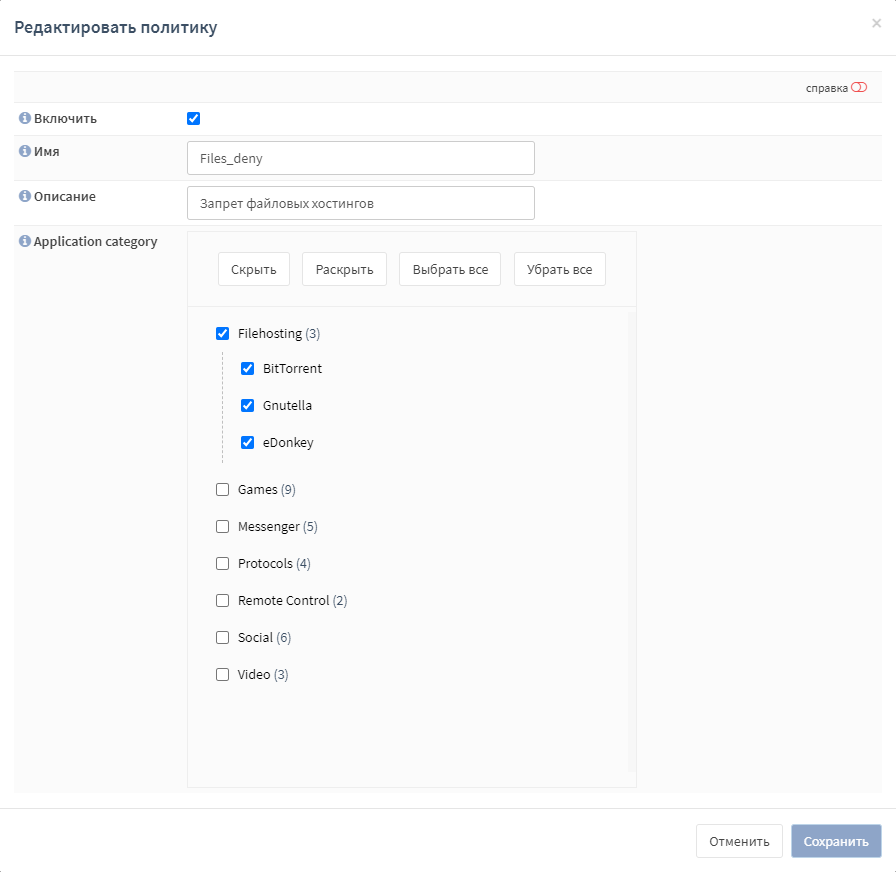Viewport: 896px width, 872px height.
Task: Select the Remote Control (2) tree item
Action: tap(293, 601)
